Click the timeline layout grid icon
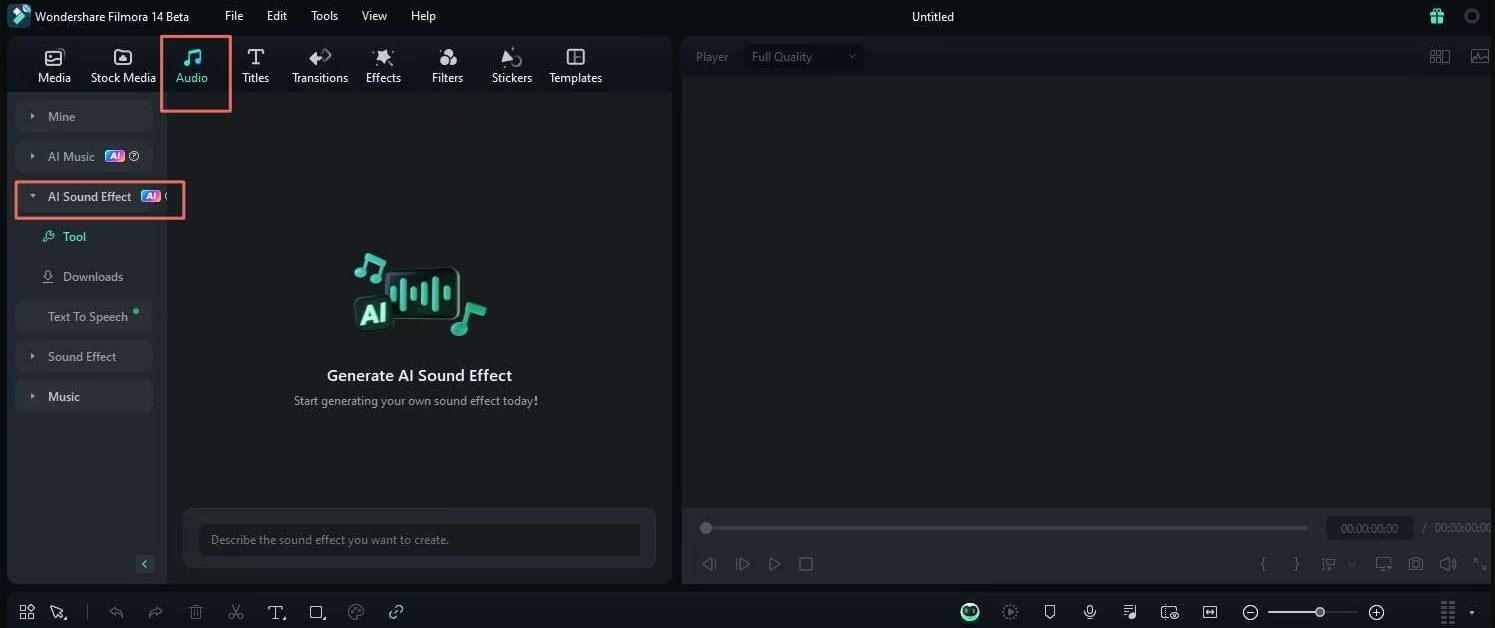The image size is (1495, 628). [27, 611]
